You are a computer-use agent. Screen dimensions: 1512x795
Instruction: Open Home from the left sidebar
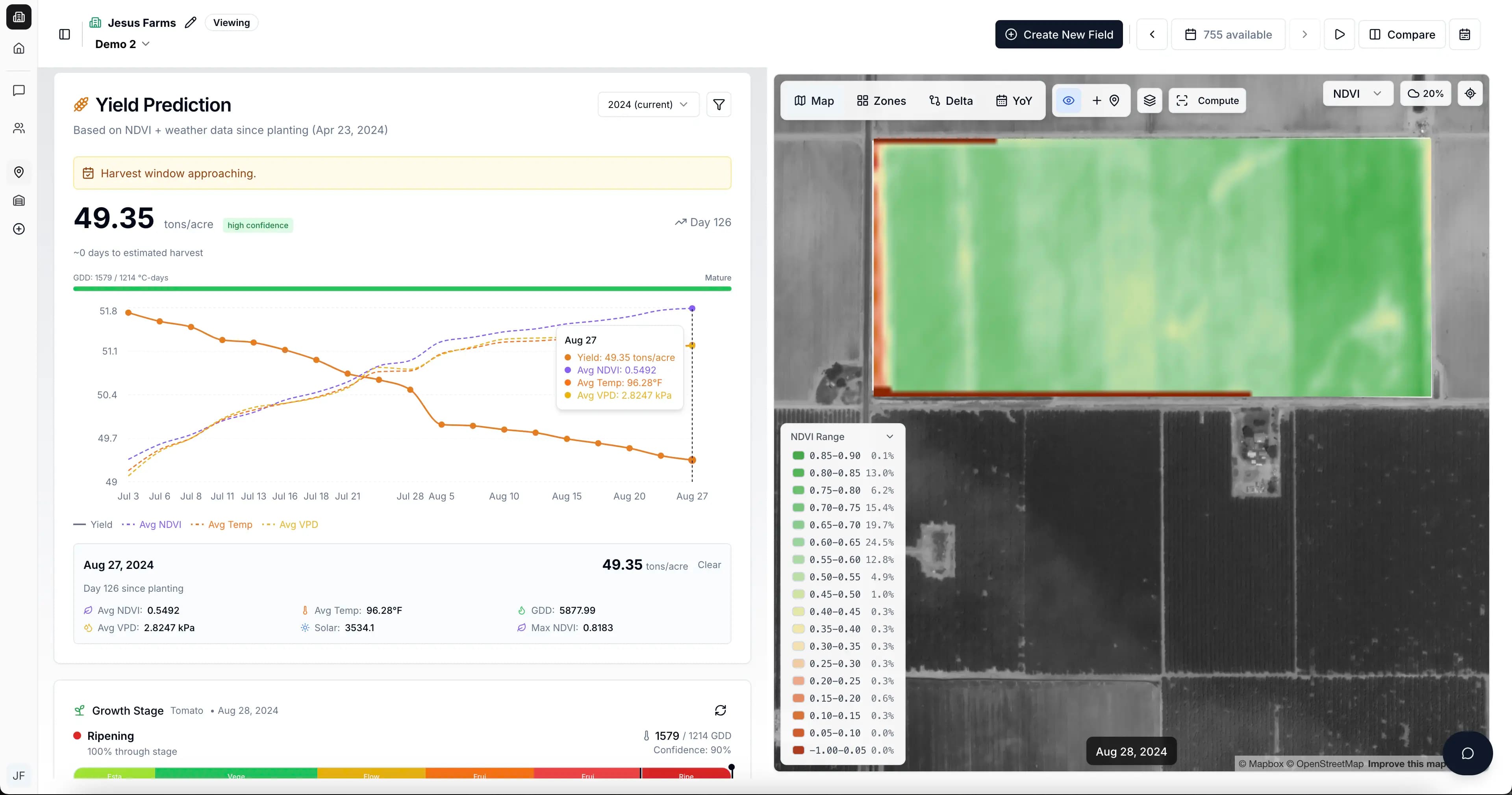[x=19, y=48]
